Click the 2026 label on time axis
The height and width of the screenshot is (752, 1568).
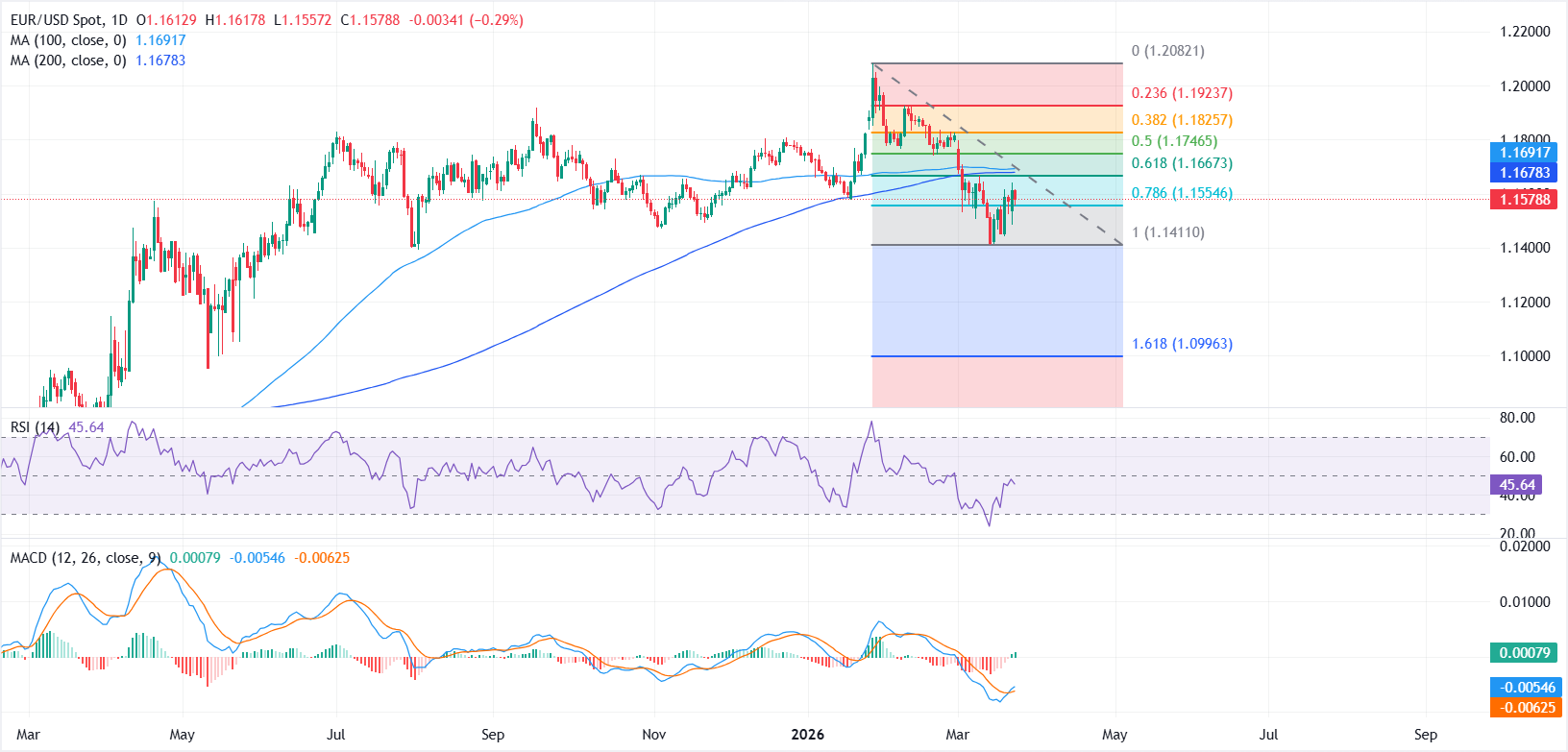click(x=807, y=735)
